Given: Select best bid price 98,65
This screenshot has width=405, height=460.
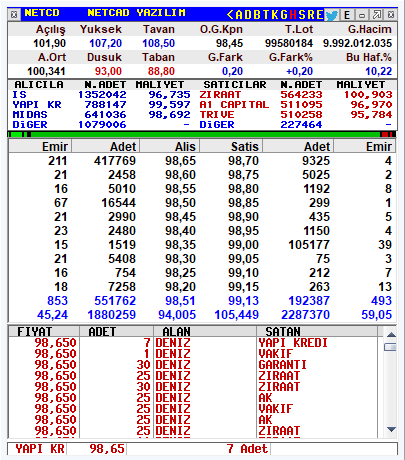Looking at the screenshot, I should point(181,161).
